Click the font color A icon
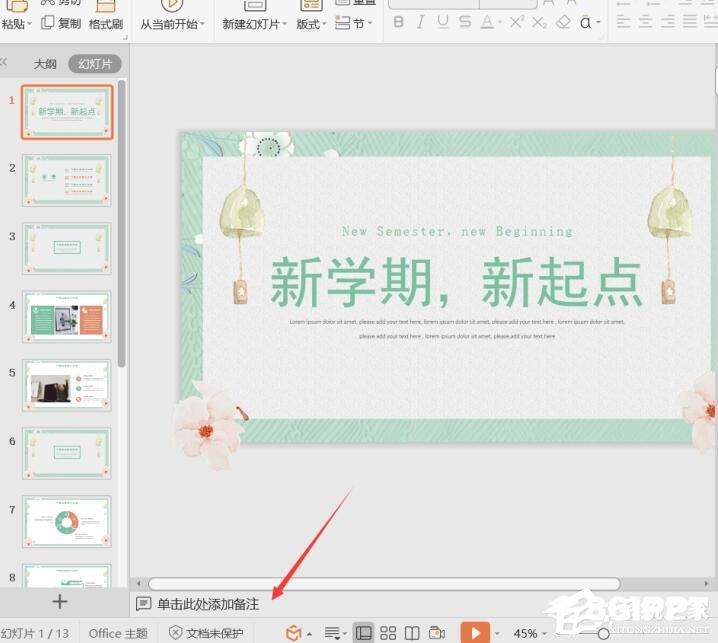Image resolution: width=718 pixels, height=643 pixels. (x=487, y=22)
